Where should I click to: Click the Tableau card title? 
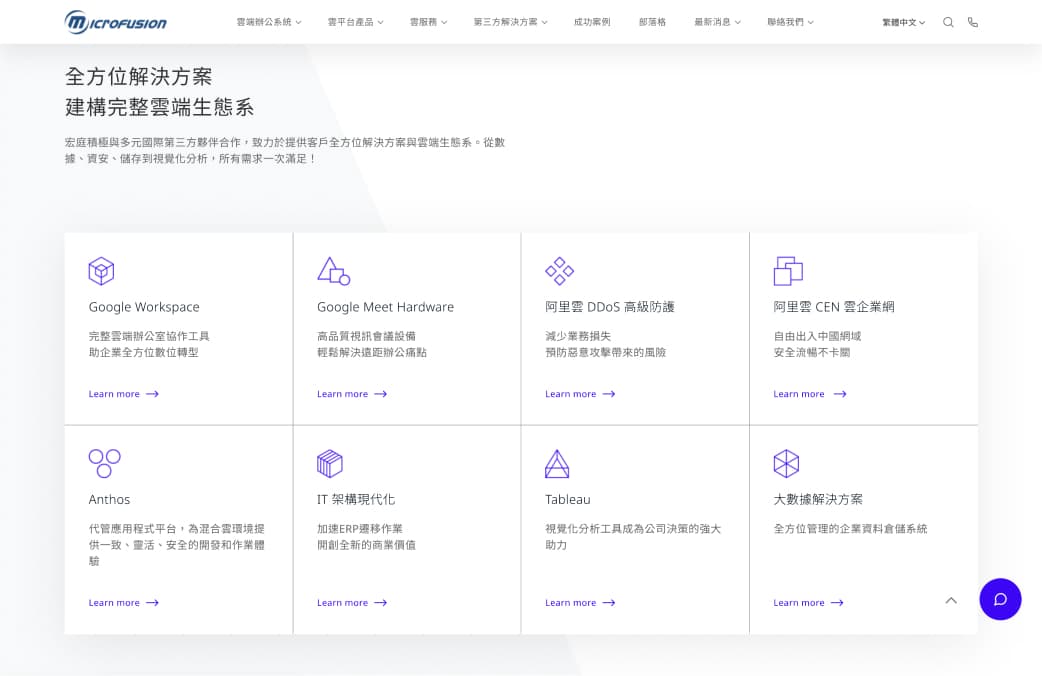point(568,500)
